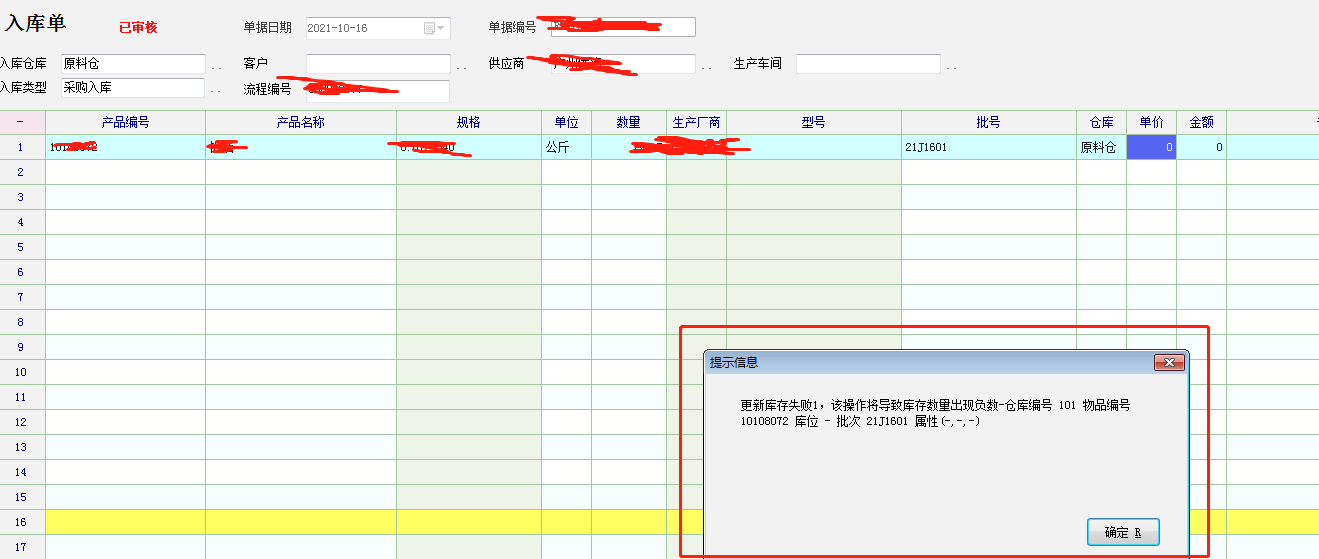Viewport: 1319px width, 559px height.
Task: Click the 单价 cell showing 0
Action: (x=1150, y=147)
